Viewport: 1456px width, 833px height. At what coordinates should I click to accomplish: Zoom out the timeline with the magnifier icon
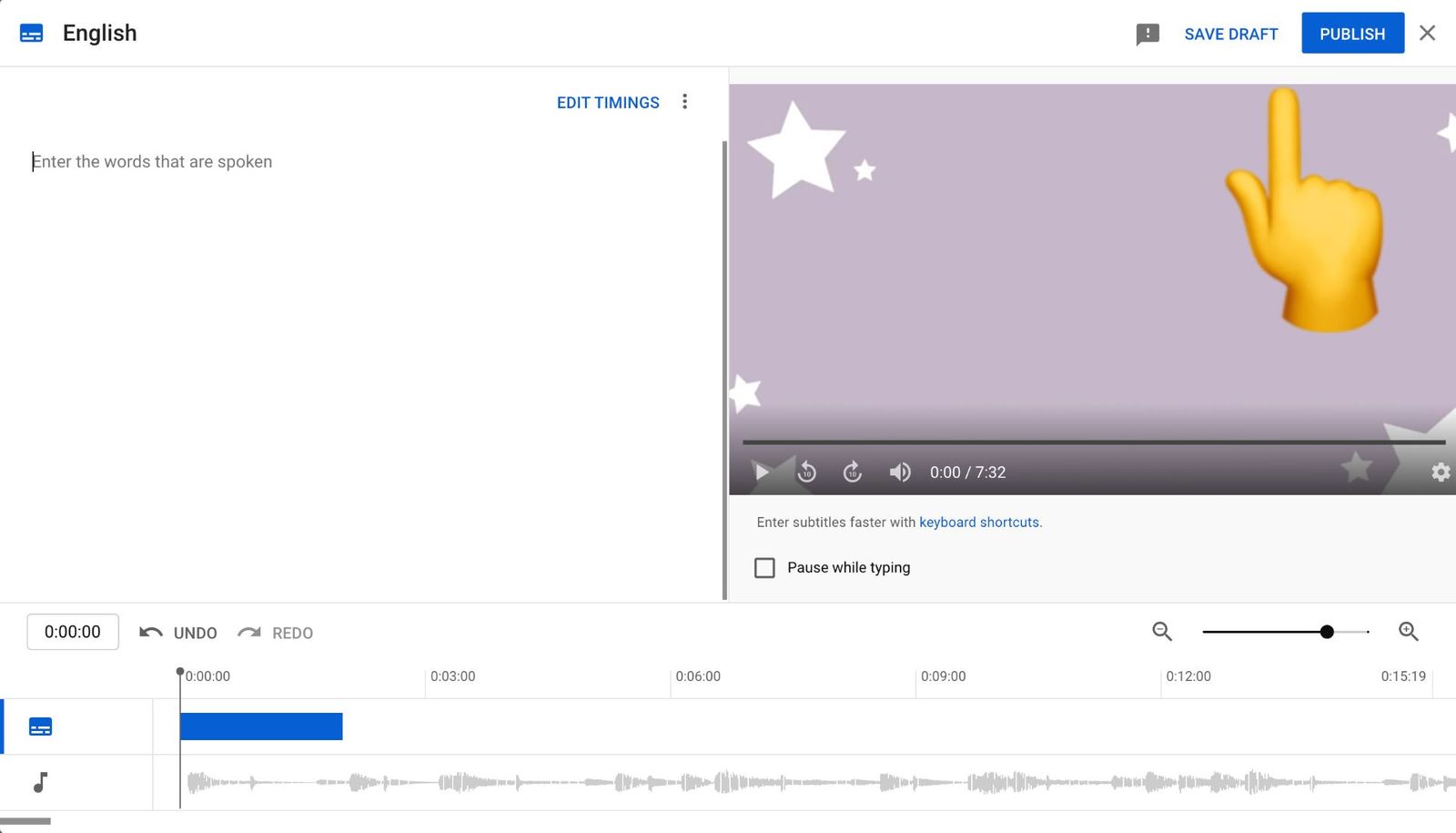pyautogui.click(x=1161, y=631)
